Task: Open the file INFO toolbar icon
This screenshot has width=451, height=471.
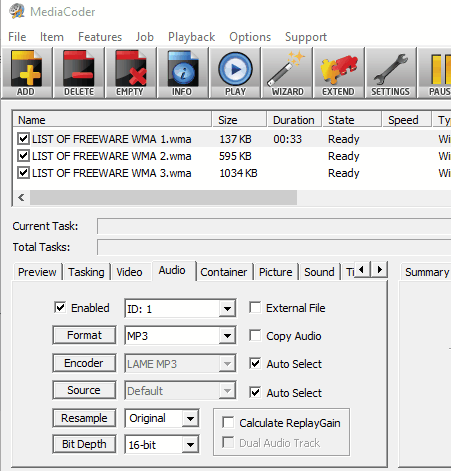Action: (x=183, y=73)
